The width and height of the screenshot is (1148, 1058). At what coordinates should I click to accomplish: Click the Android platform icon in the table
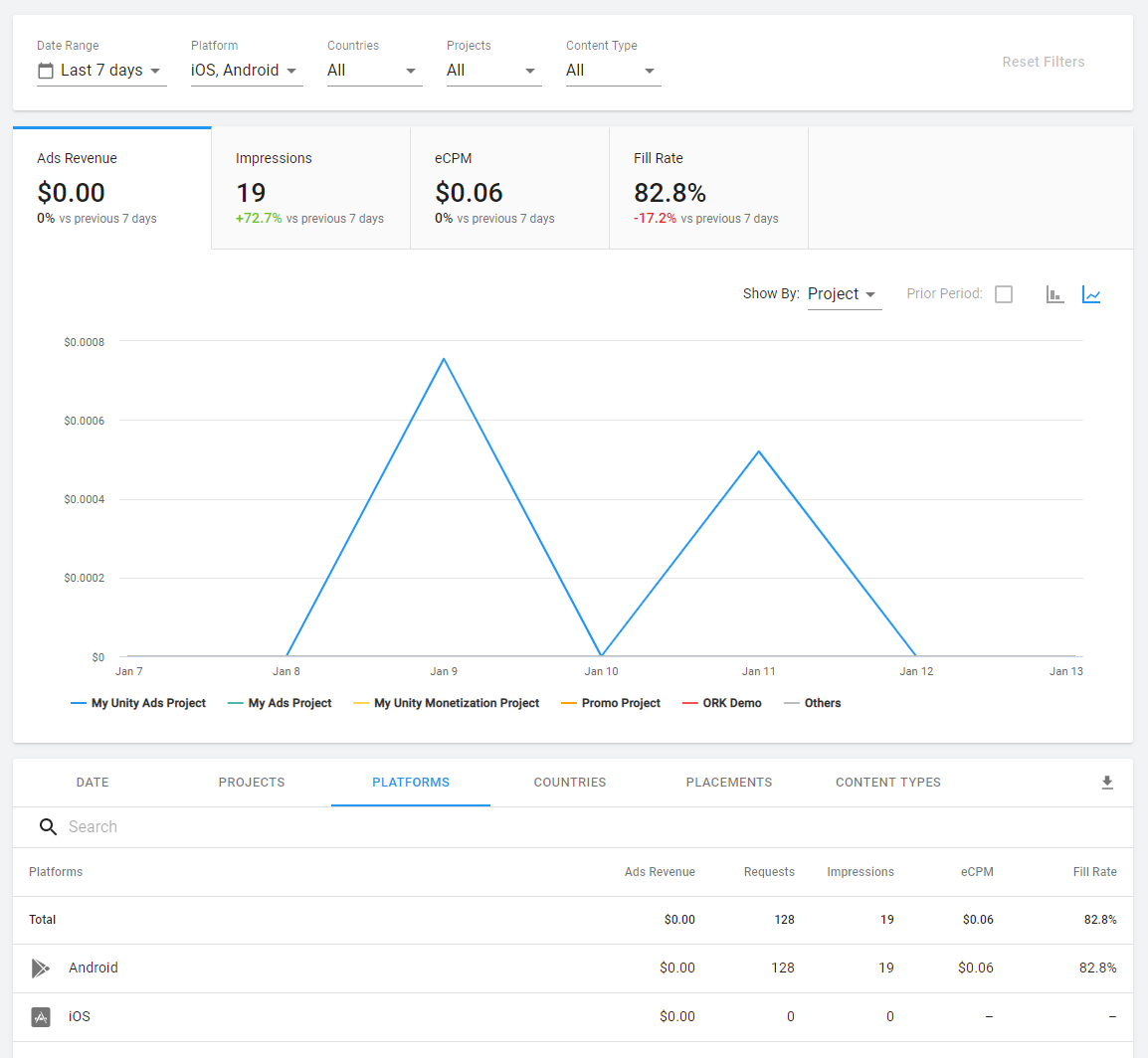click(x=40, y=968)
